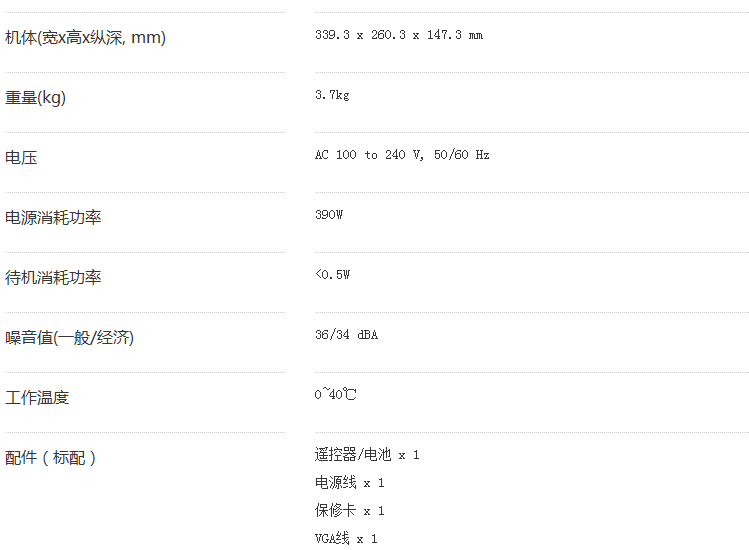
Task: Select the 339.3 x 260.3 x 147.3 mm dimensions value
Action: coord(398,35)
